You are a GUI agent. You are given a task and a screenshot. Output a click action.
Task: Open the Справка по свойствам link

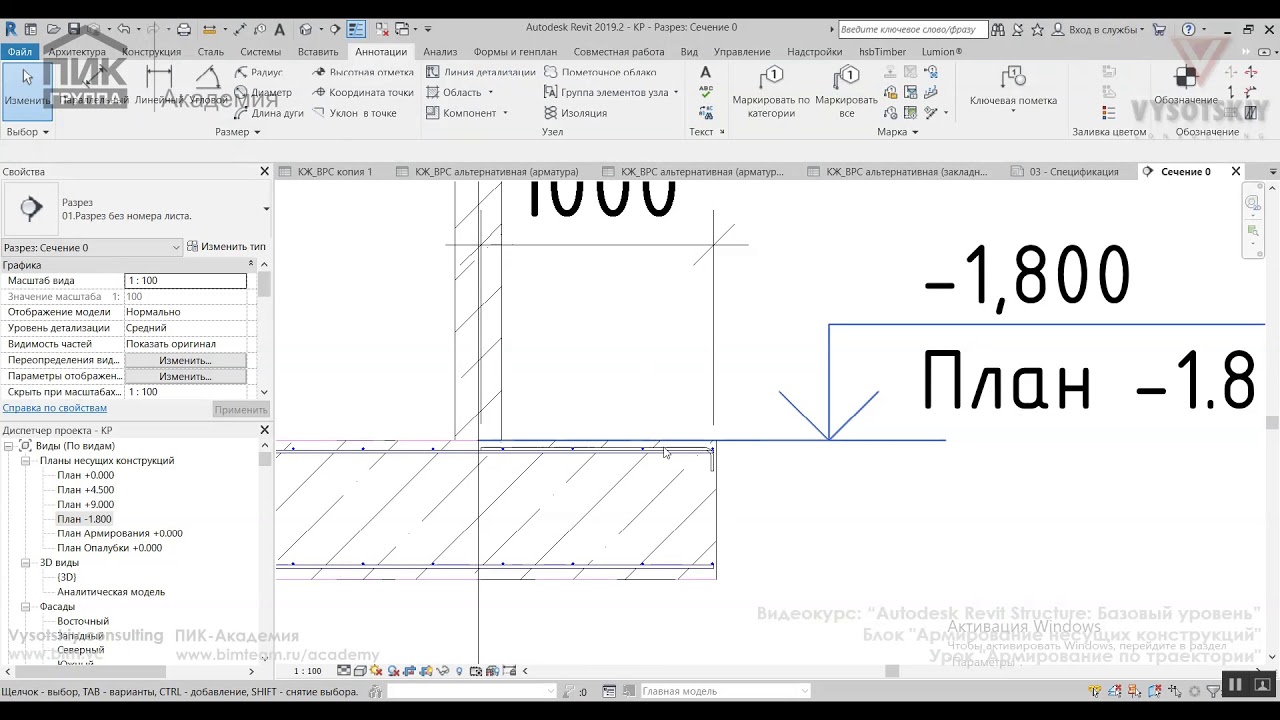(x=55, y=408)
